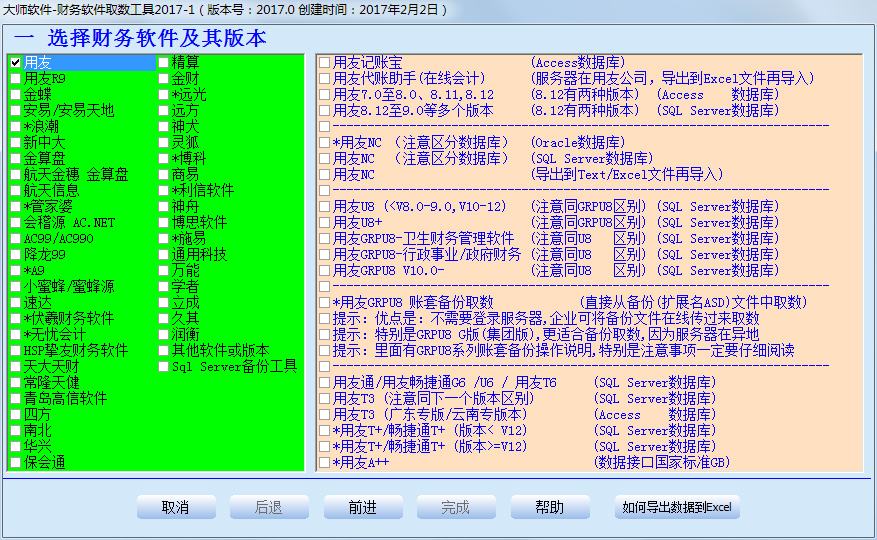
Task: Check the 华兴 option
Action: 16,447
